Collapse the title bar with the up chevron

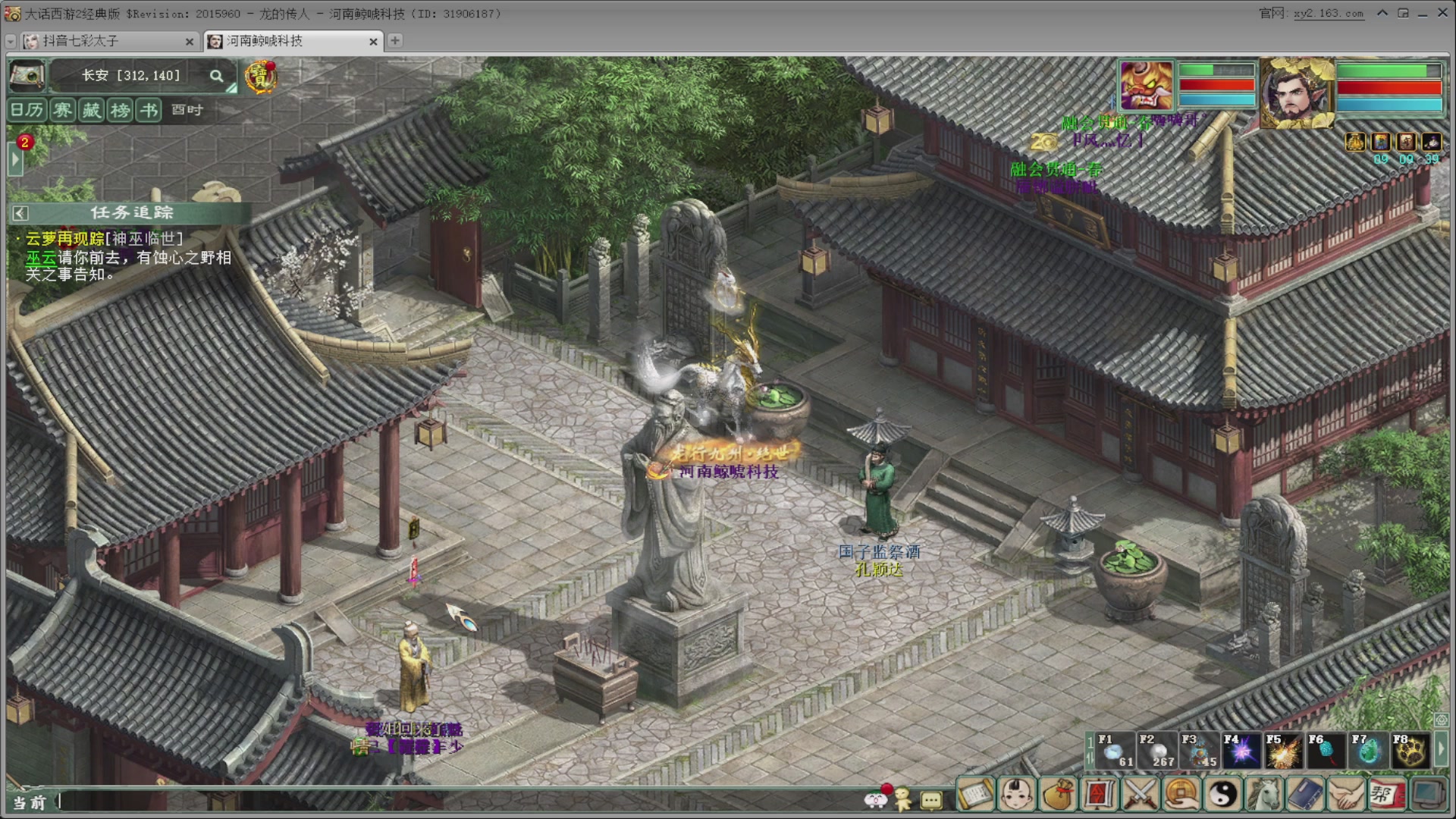tap(1382, 13)
